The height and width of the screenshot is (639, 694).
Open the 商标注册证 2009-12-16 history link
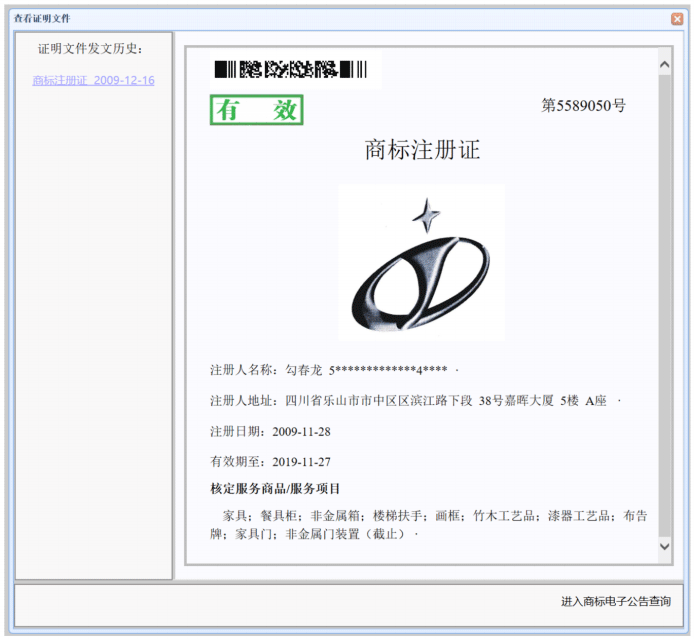click(x=93, y=80)
